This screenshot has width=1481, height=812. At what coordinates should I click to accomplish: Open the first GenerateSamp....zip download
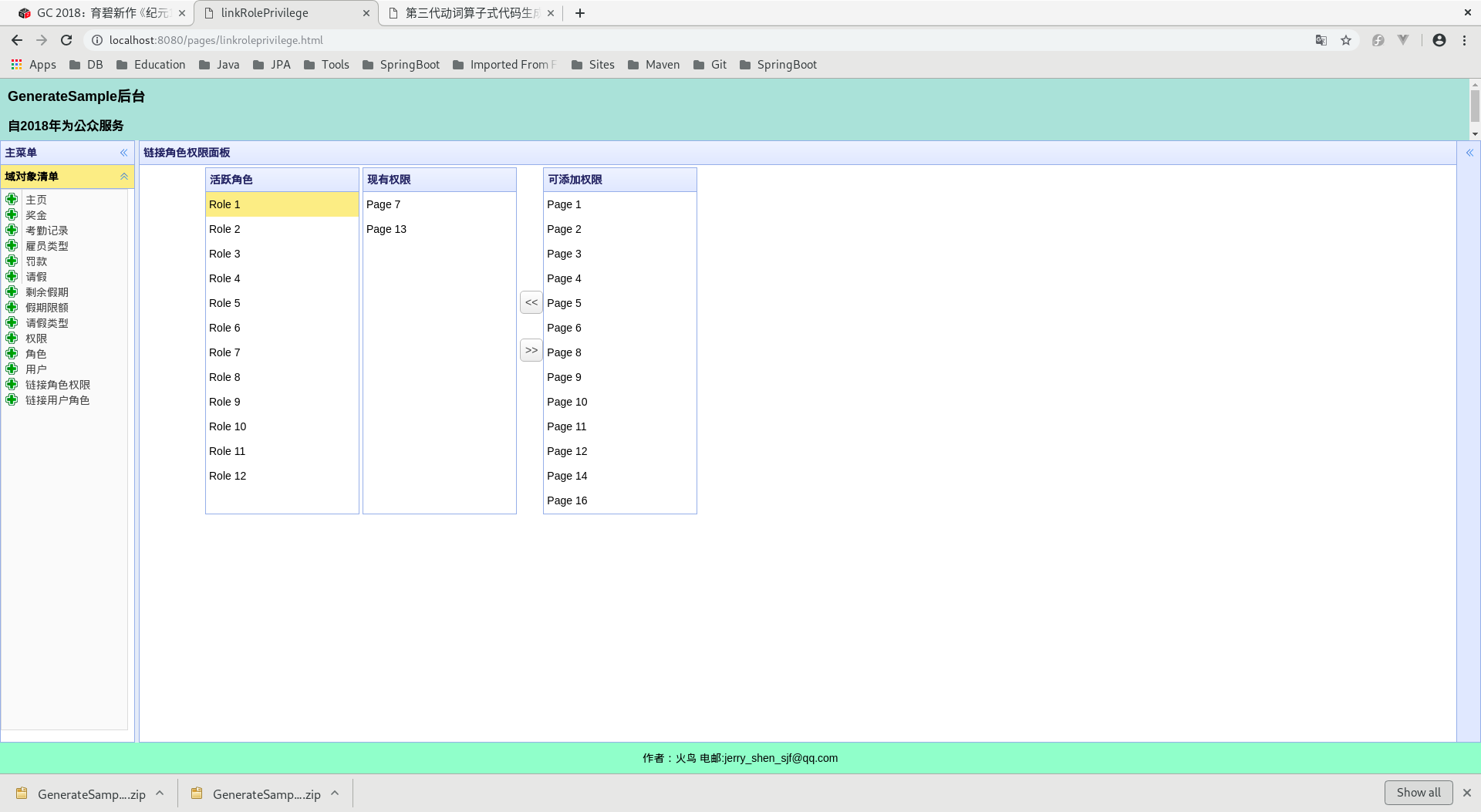pyautogui.click(x=81, y=793)
